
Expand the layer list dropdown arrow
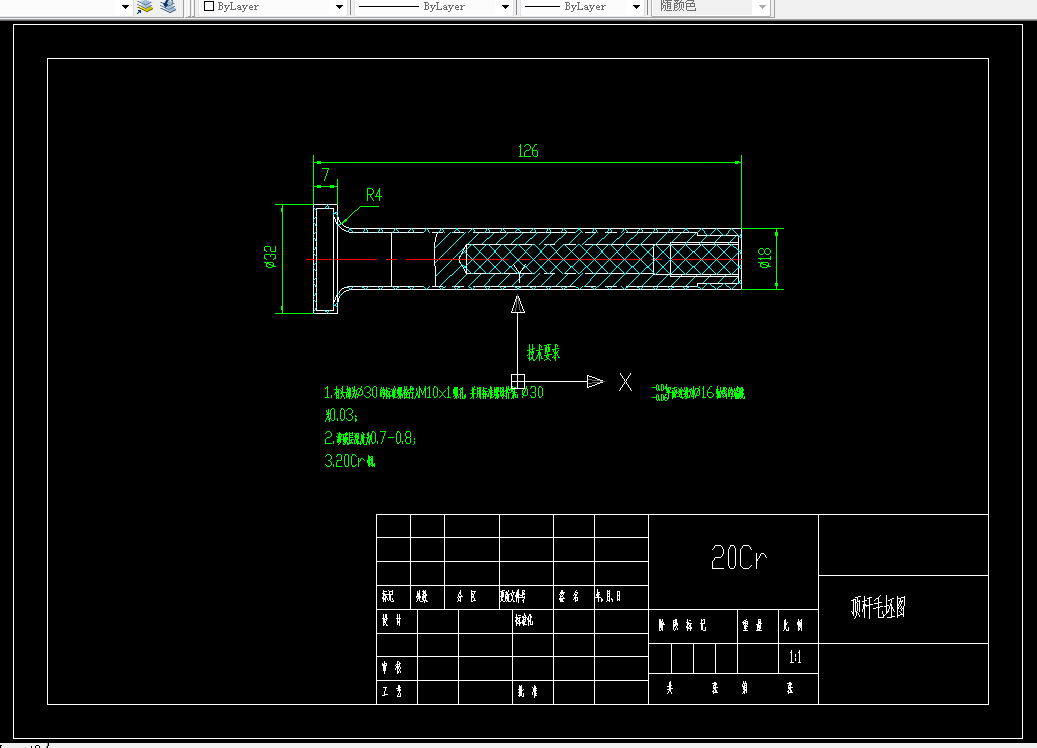pyautogui.click(x=125, y=7)
